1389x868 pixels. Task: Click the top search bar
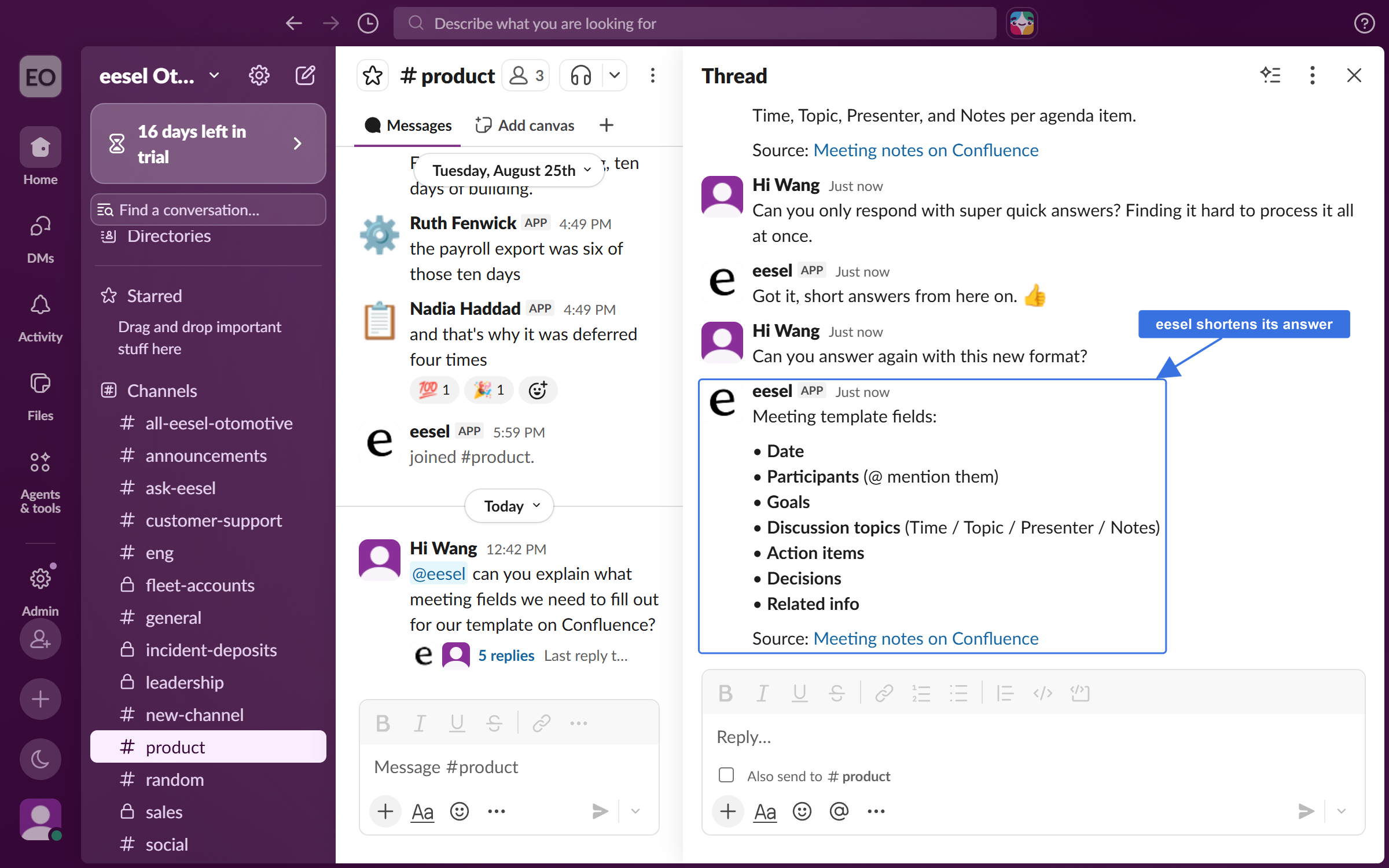pos(694,24)
